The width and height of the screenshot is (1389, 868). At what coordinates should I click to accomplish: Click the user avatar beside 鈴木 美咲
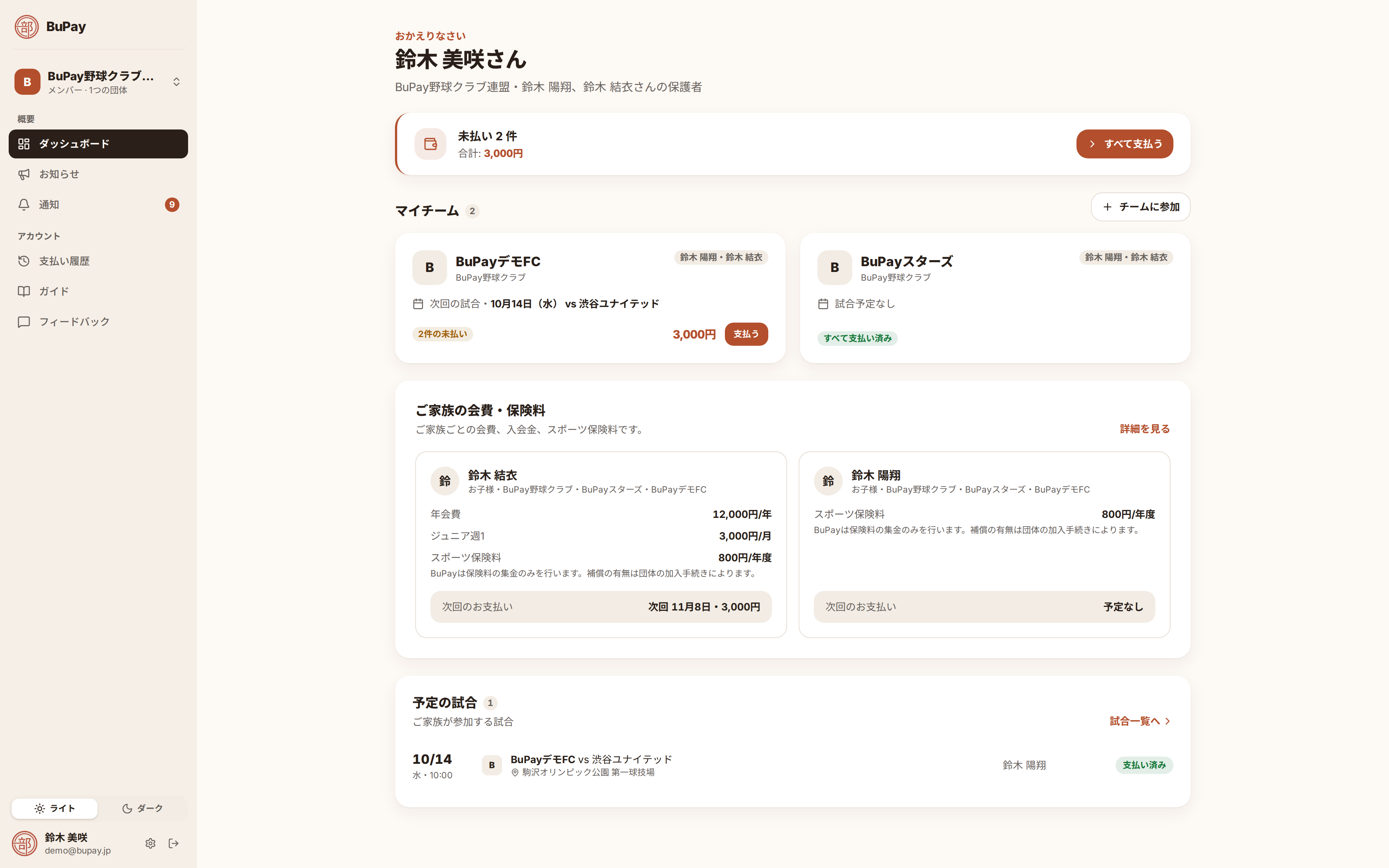click(25, 843)
